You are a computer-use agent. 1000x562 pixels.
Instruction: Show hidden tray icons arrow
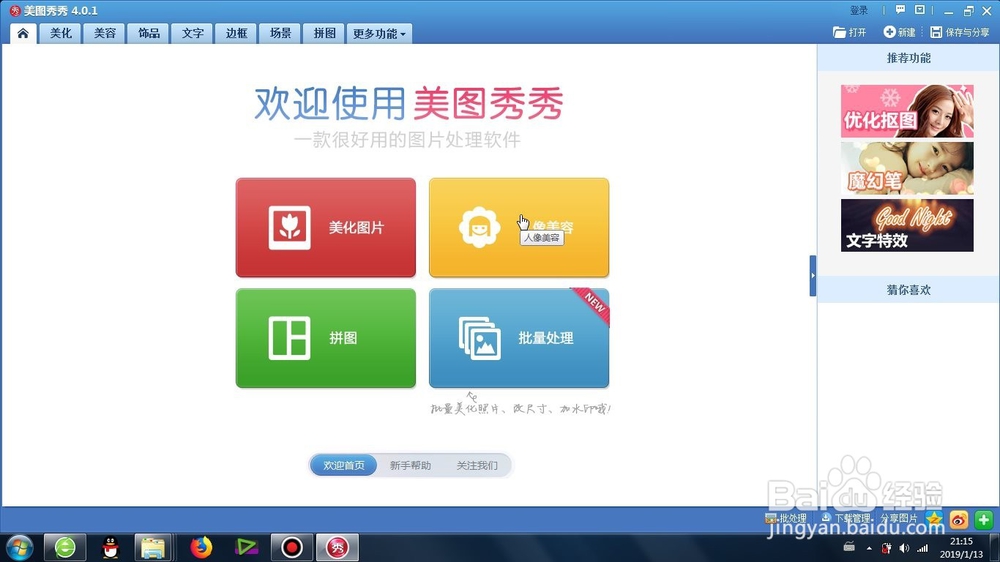pos(869,548)
